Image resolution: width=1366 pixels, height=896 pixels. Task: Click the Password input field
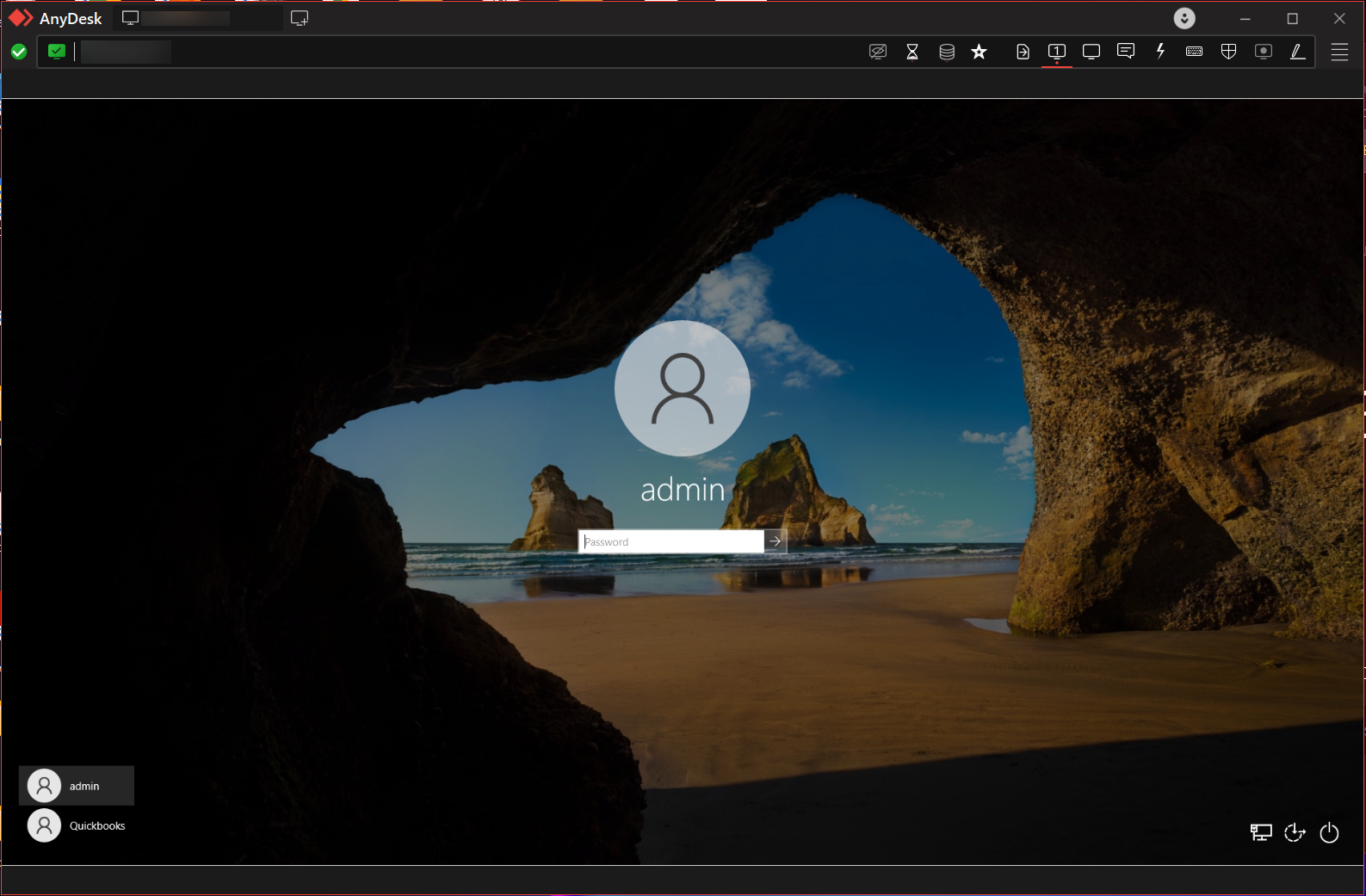671,541
